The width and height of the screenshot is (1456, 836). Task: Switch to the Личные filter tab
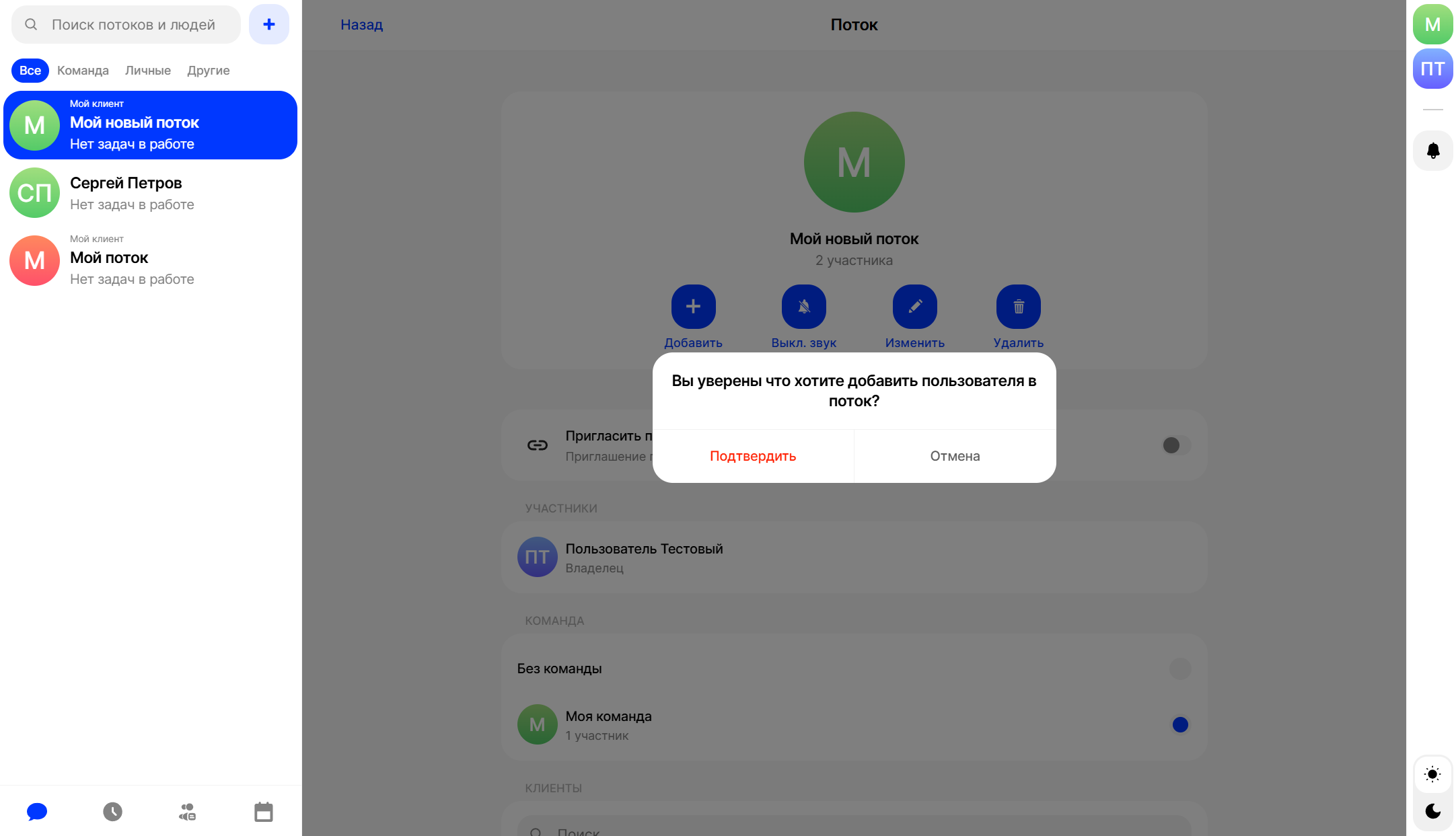pyautogui.click(x=147, y=71)
